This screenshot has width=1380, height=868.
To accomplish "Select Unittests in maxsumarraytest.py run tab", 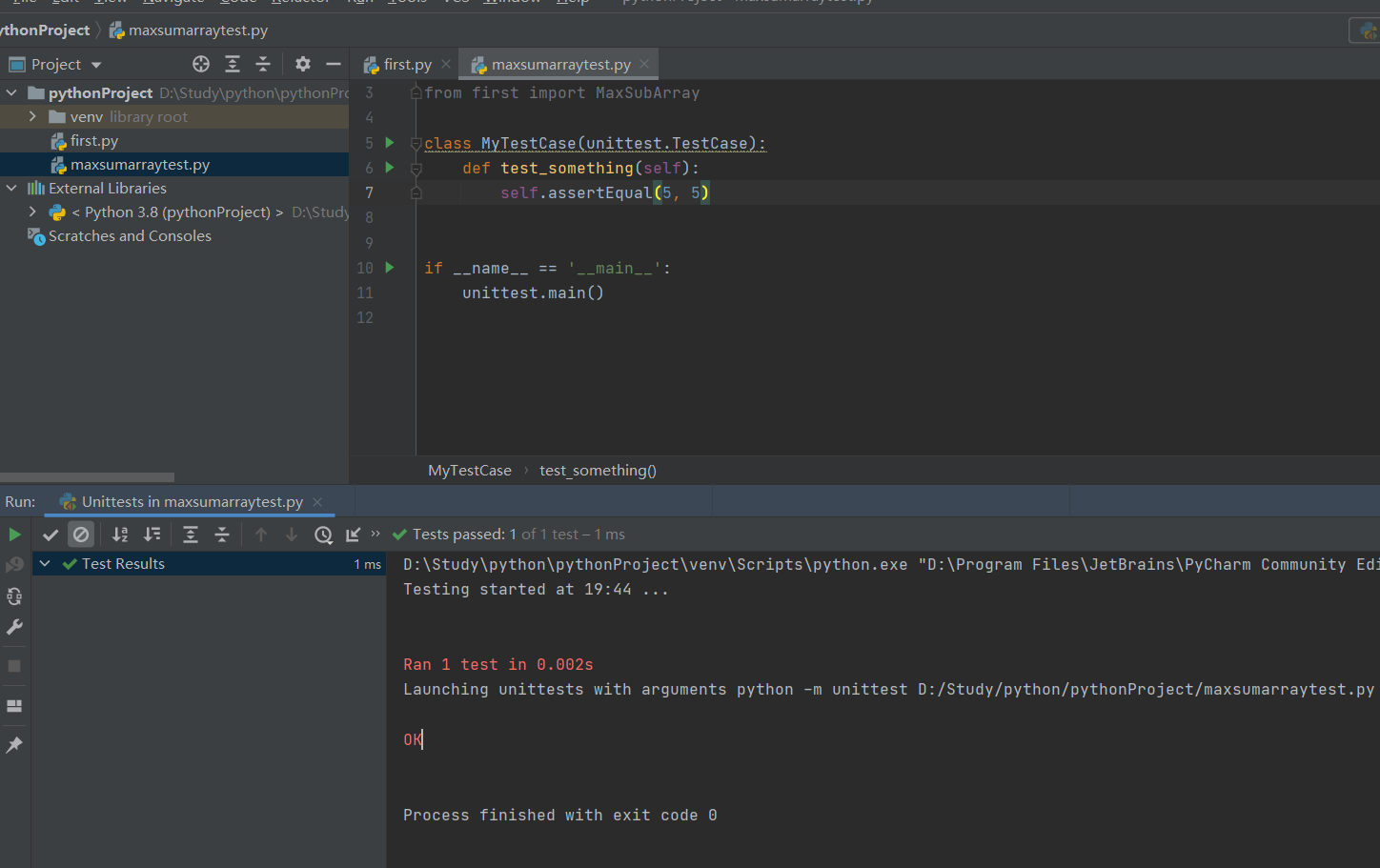I will pos(191,501).
